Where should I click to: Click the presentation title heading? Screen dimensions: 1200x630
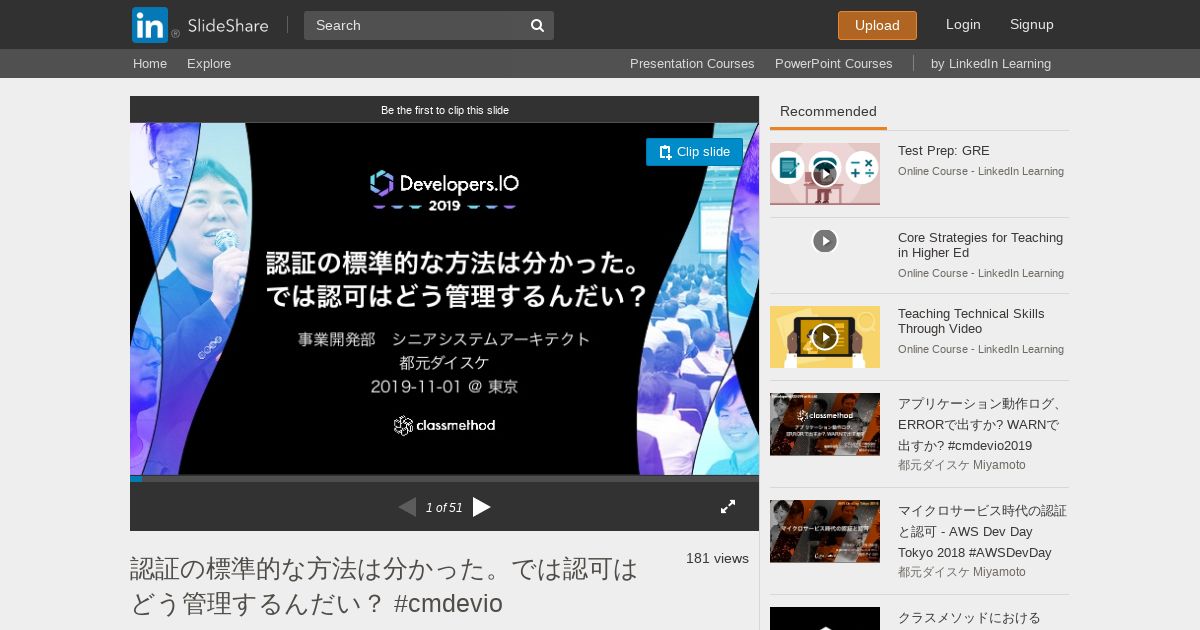pos(384,587)
